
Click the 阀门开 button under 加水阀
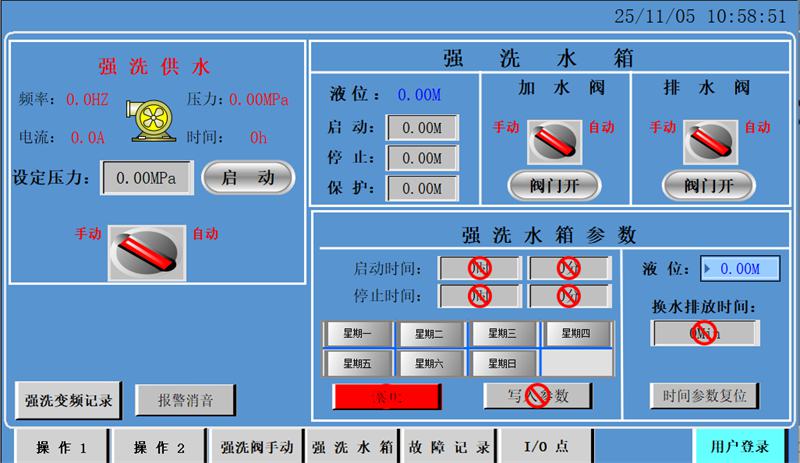(x=554, y=185)
